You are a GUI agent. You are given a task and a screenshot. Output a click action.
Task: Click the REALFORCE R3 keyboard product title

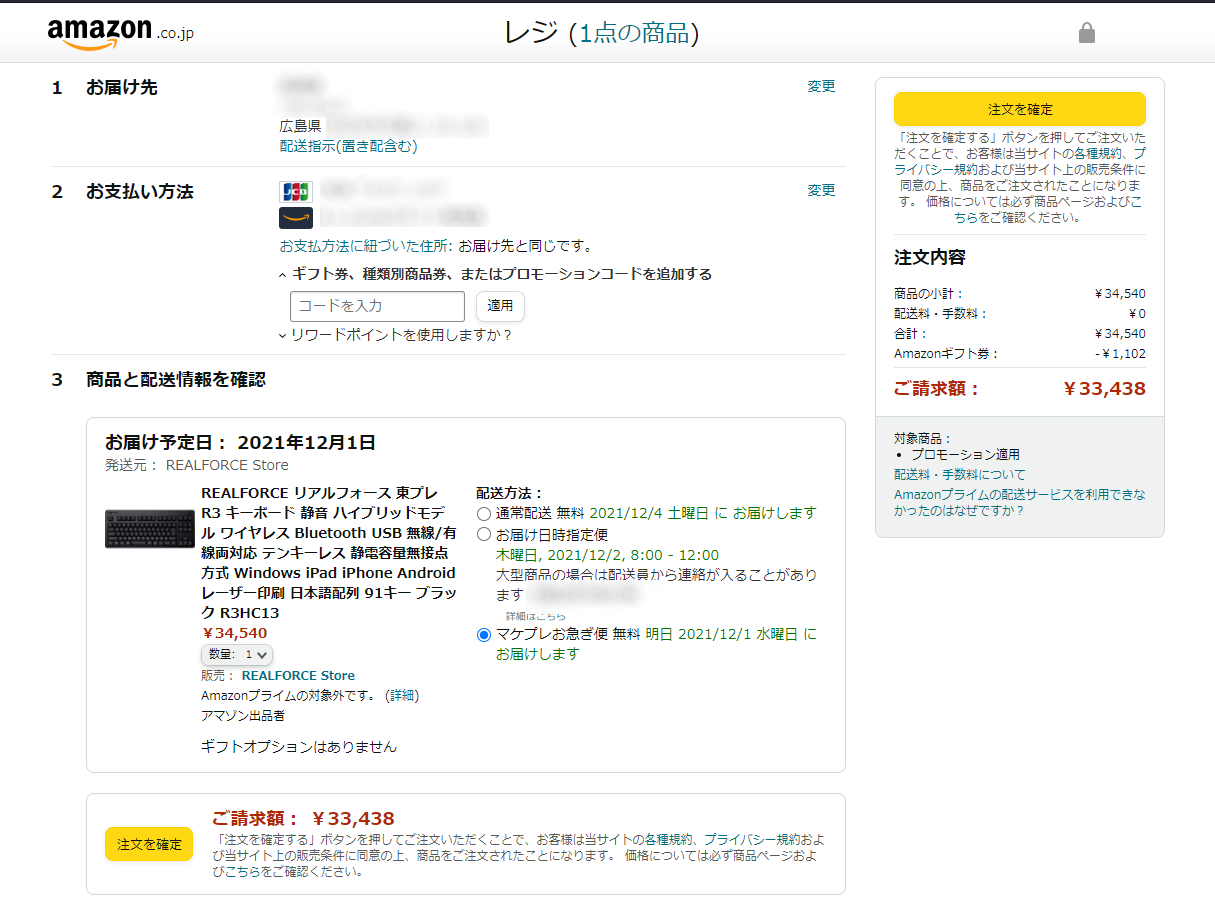tap(330, 553)
